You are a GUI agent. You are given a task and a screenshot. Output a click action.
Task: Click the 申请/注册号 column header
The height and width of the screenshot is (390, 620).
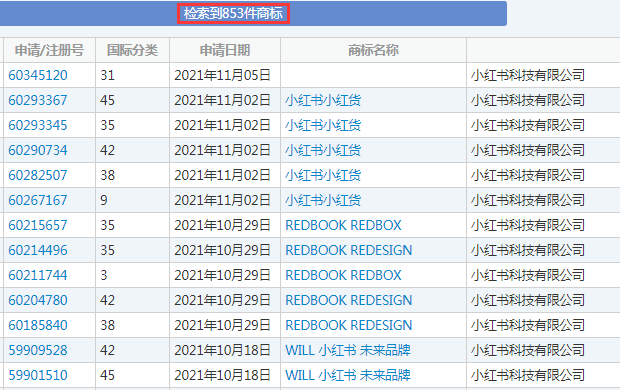tap(49, 50)
